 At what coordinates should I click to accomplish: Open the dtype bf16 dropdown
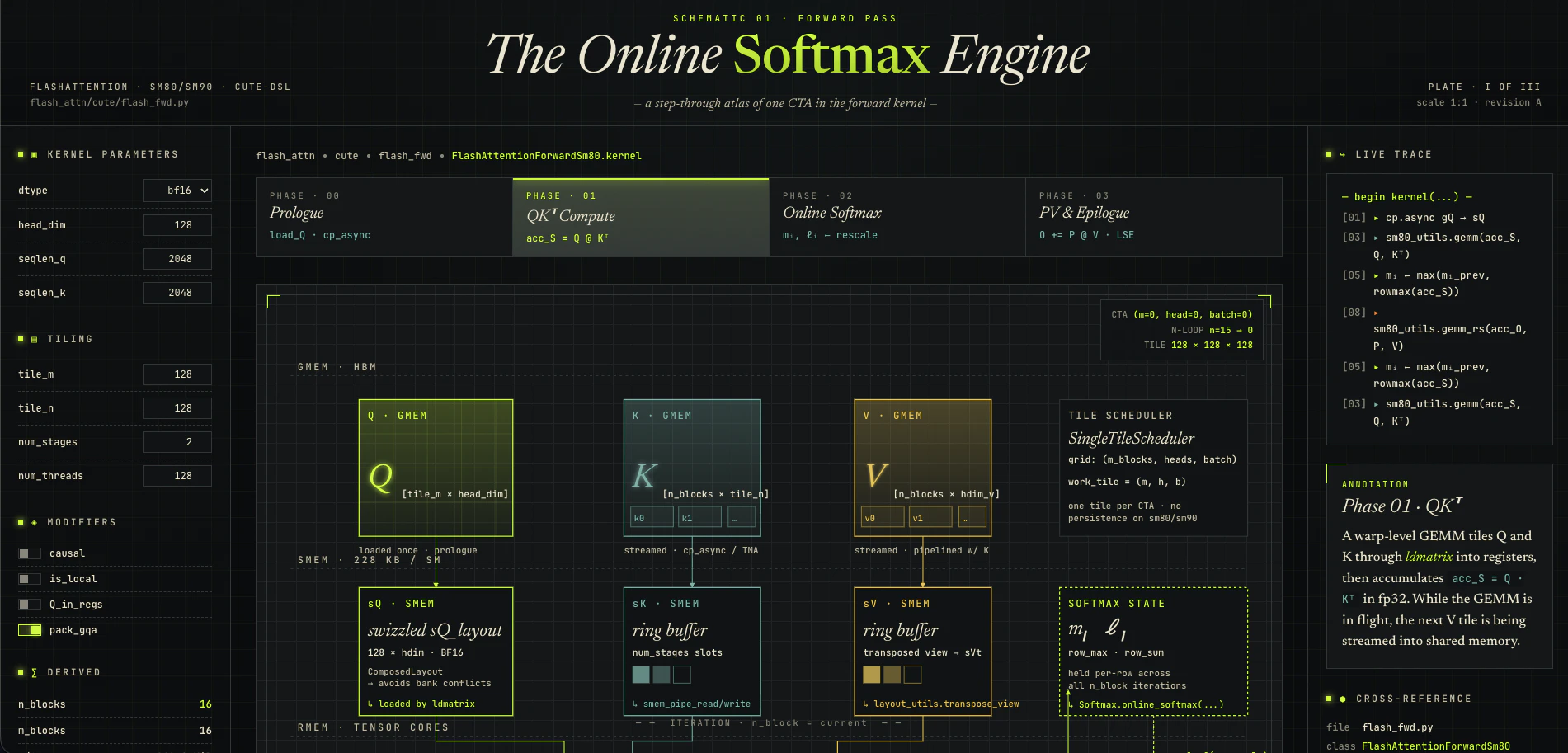177,191
